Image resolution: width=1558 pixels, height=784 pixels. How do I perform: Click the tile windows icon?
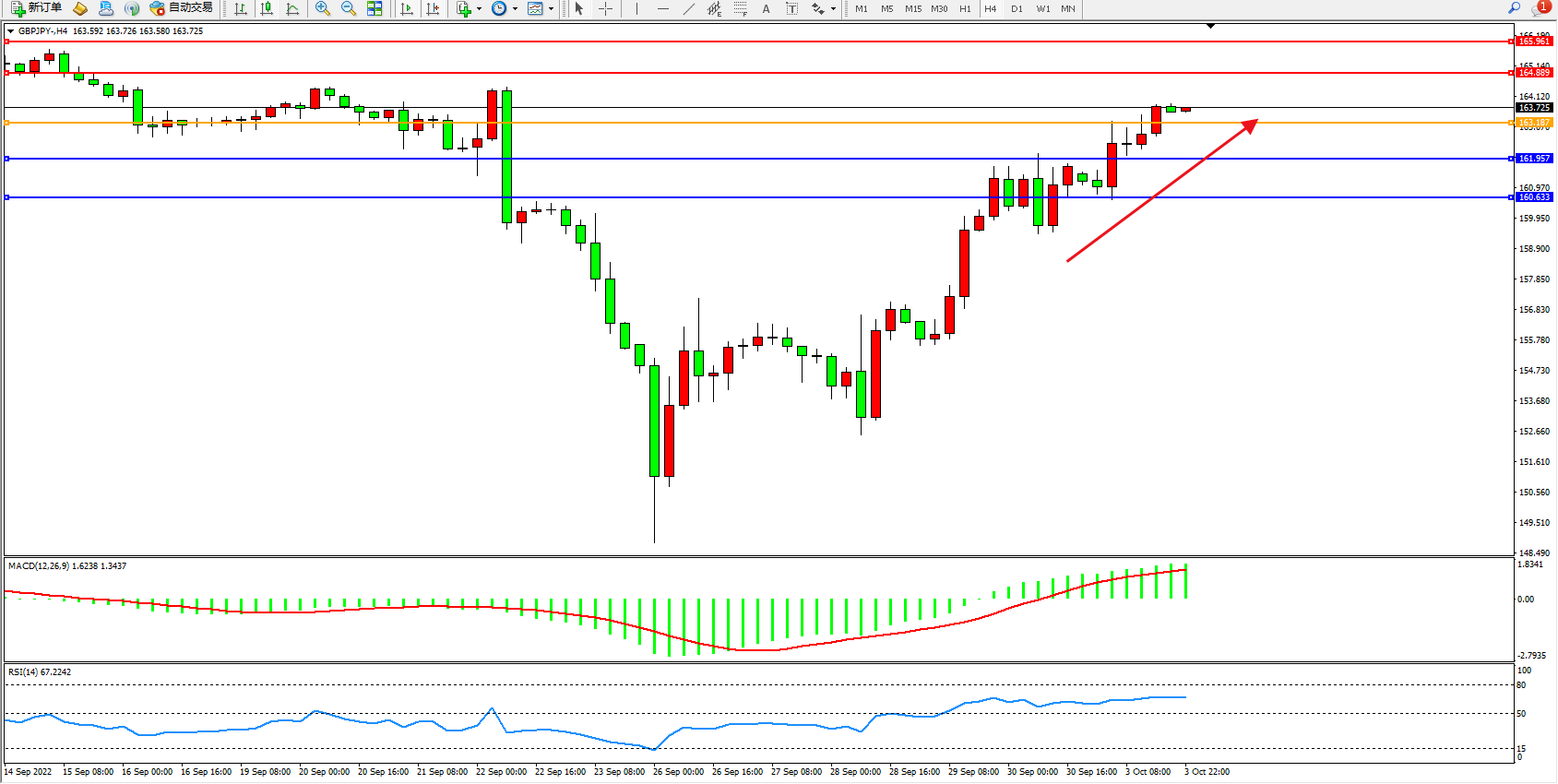pos(375,8)
